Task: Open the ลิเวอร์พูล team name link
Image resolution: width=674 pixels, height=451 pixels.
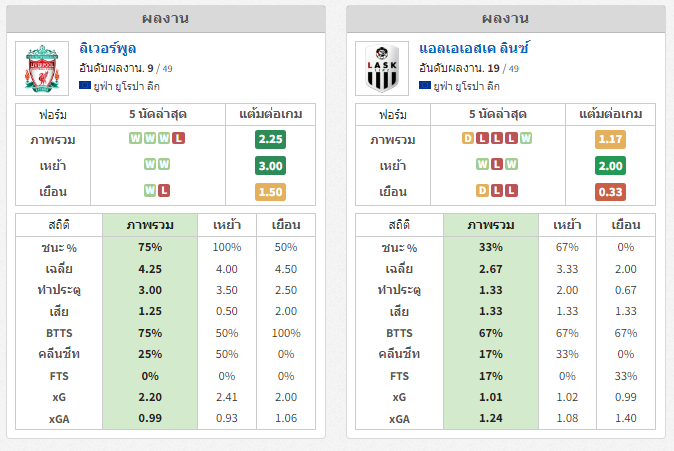Action: [107, 48]
